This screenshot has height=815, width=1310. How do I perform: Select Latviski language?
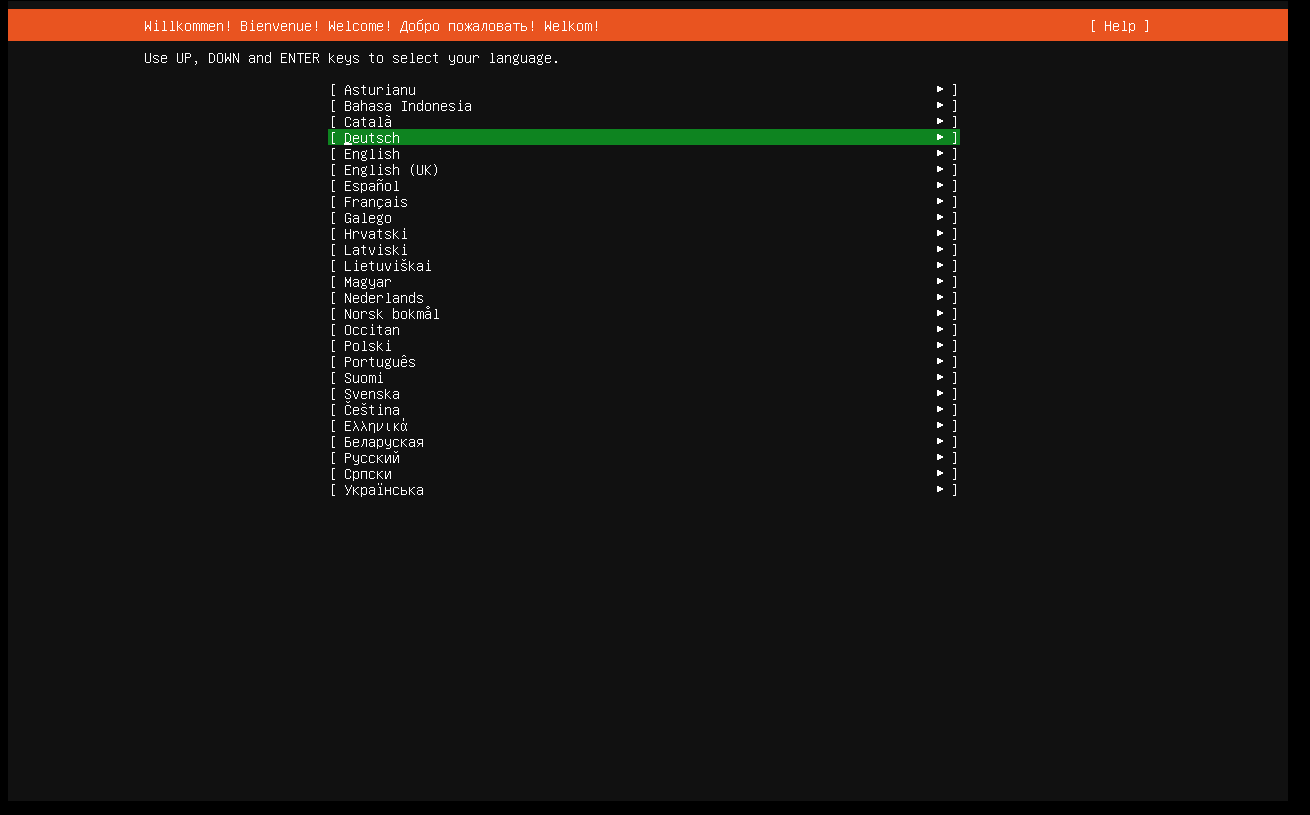[375, 250]
